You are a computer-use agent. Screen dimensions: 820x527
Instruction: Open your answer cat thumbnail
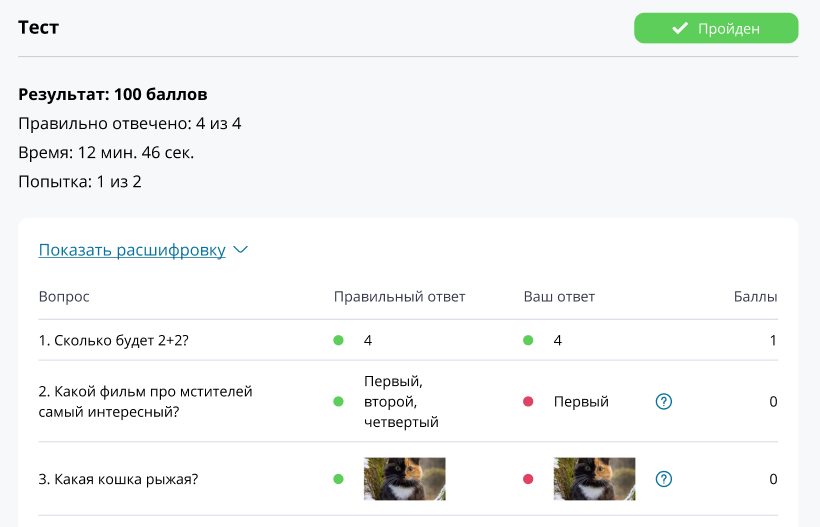point(595,479)
